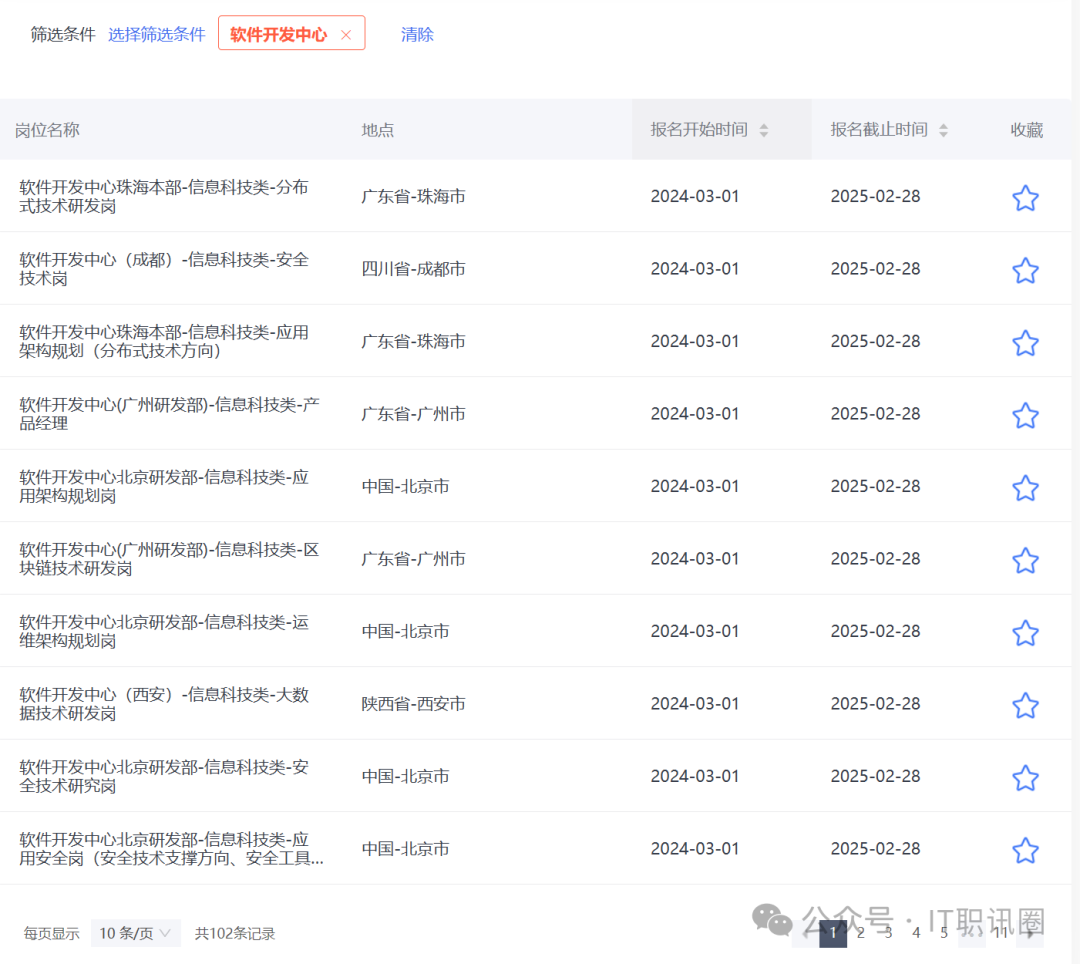Sort by 报名开始时间 column arrows
This screenshot has width=1080, height=964.
tap(764, 130)
